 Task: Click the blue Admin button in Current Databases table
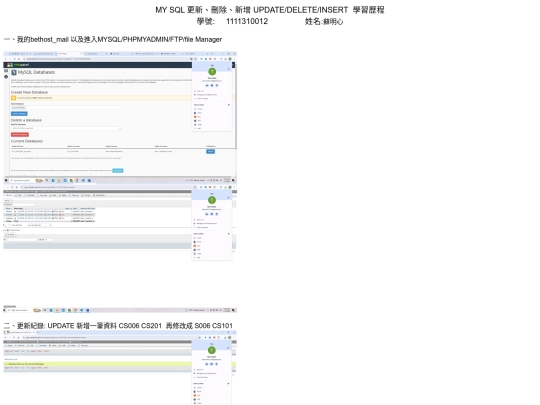[210, 152]
